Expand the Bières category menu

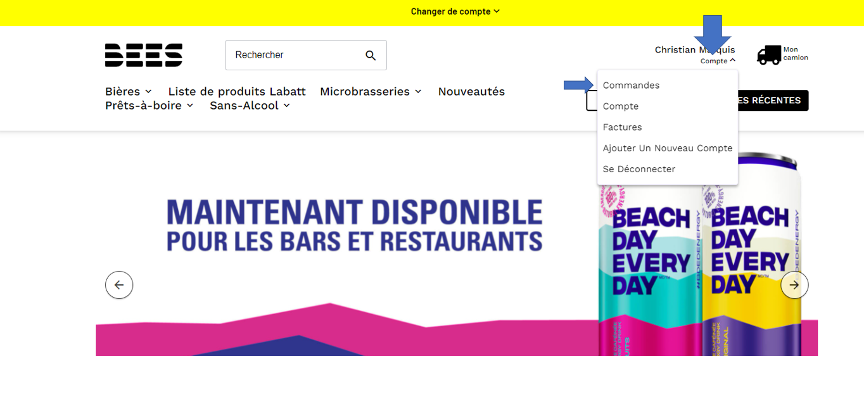(128, 91)
